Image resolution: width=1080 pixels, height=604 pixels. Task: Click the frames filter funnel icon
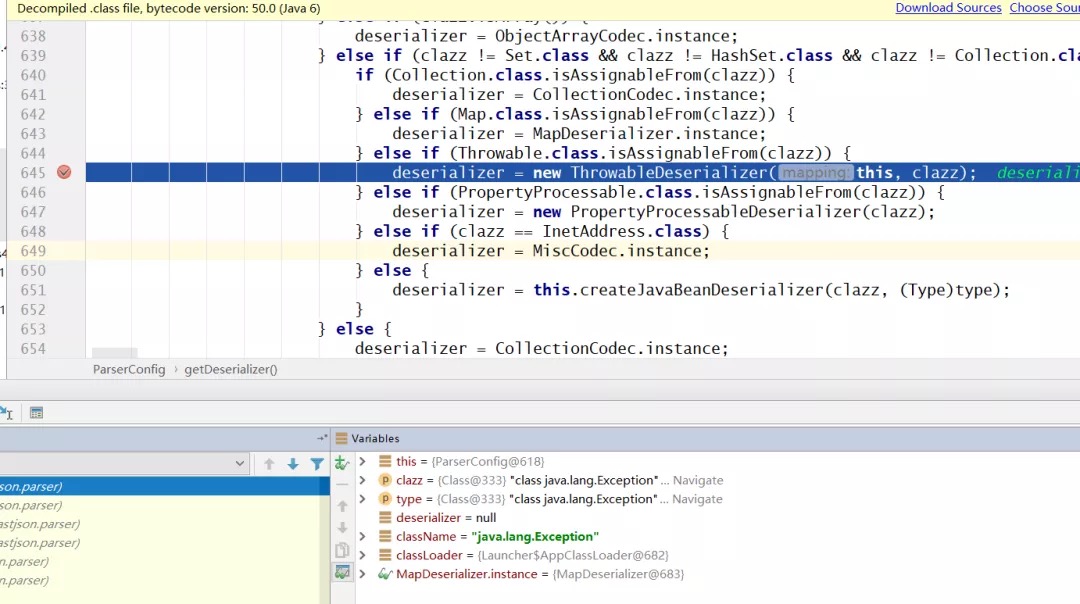click(317, 464)
